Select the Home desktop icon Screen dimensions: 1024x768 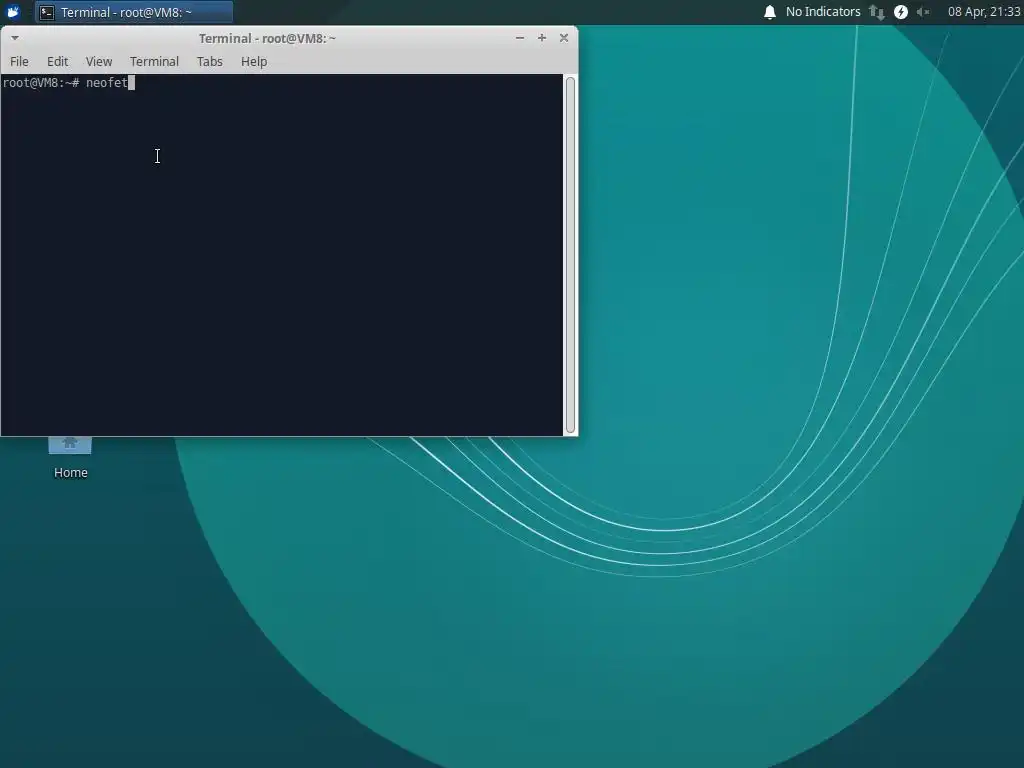coord(71,458)
